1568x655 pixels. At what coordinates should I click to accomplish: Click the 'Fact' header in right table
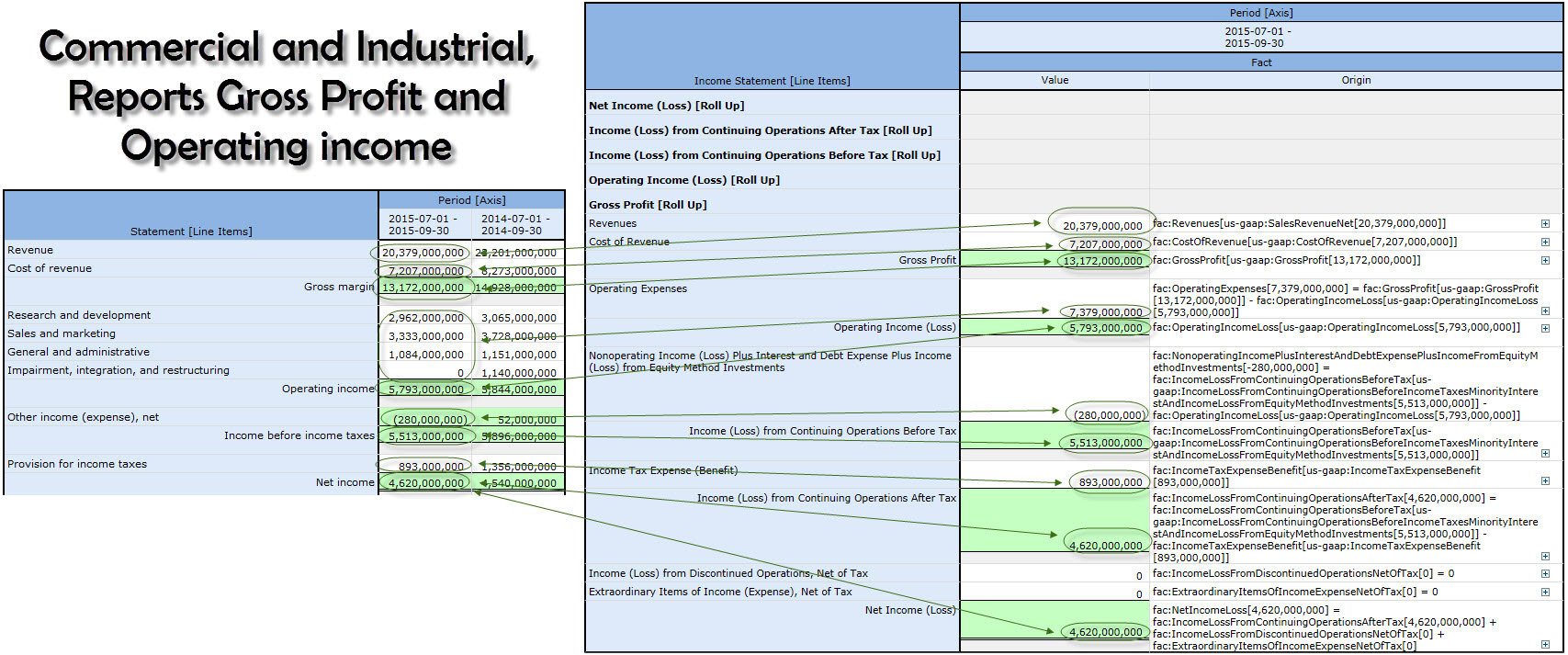point(1261,62)
